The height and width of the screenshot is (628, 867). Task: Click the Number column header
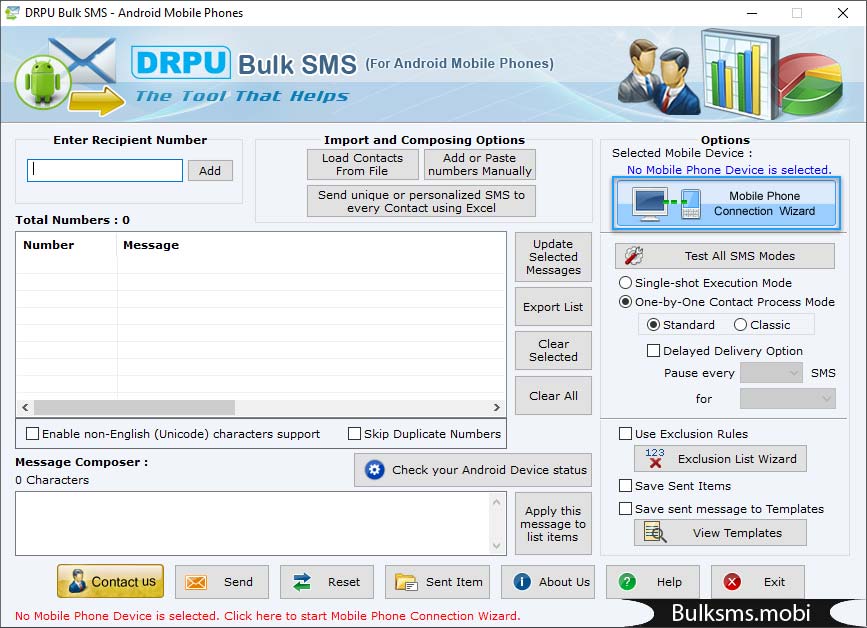(66, 245)
